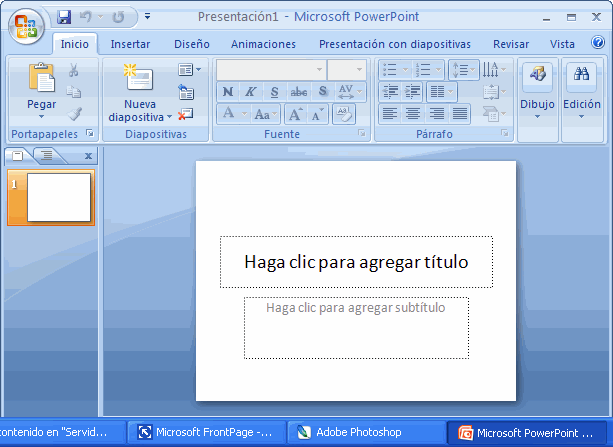Select the Format Painter brush
613x447 pixels.
click(73, 114)
